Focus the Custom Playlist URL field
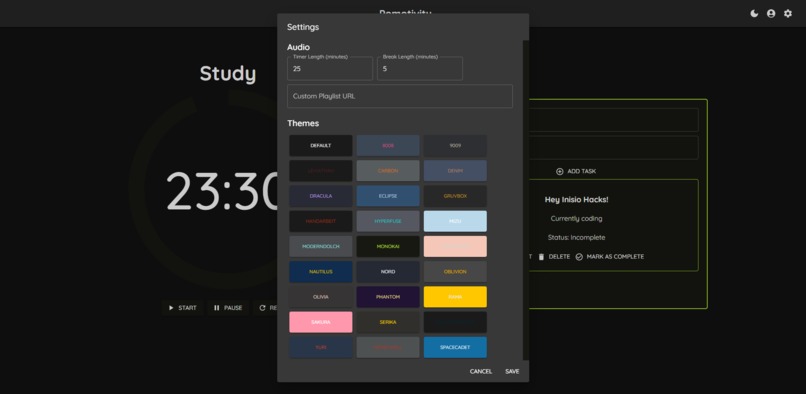806x394 pixels. pos(400,96)
